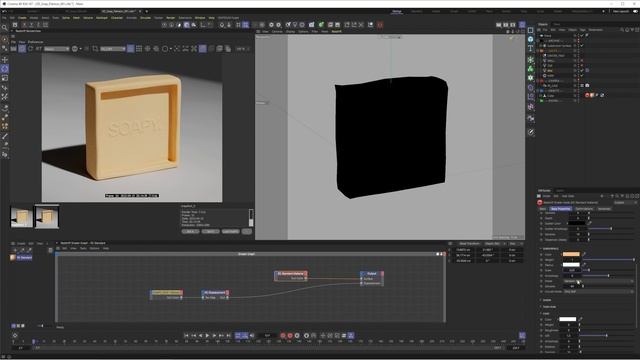The image size is (640, 360).
Task: Expand the Sheen section
Action: click(x=546, y=300)
